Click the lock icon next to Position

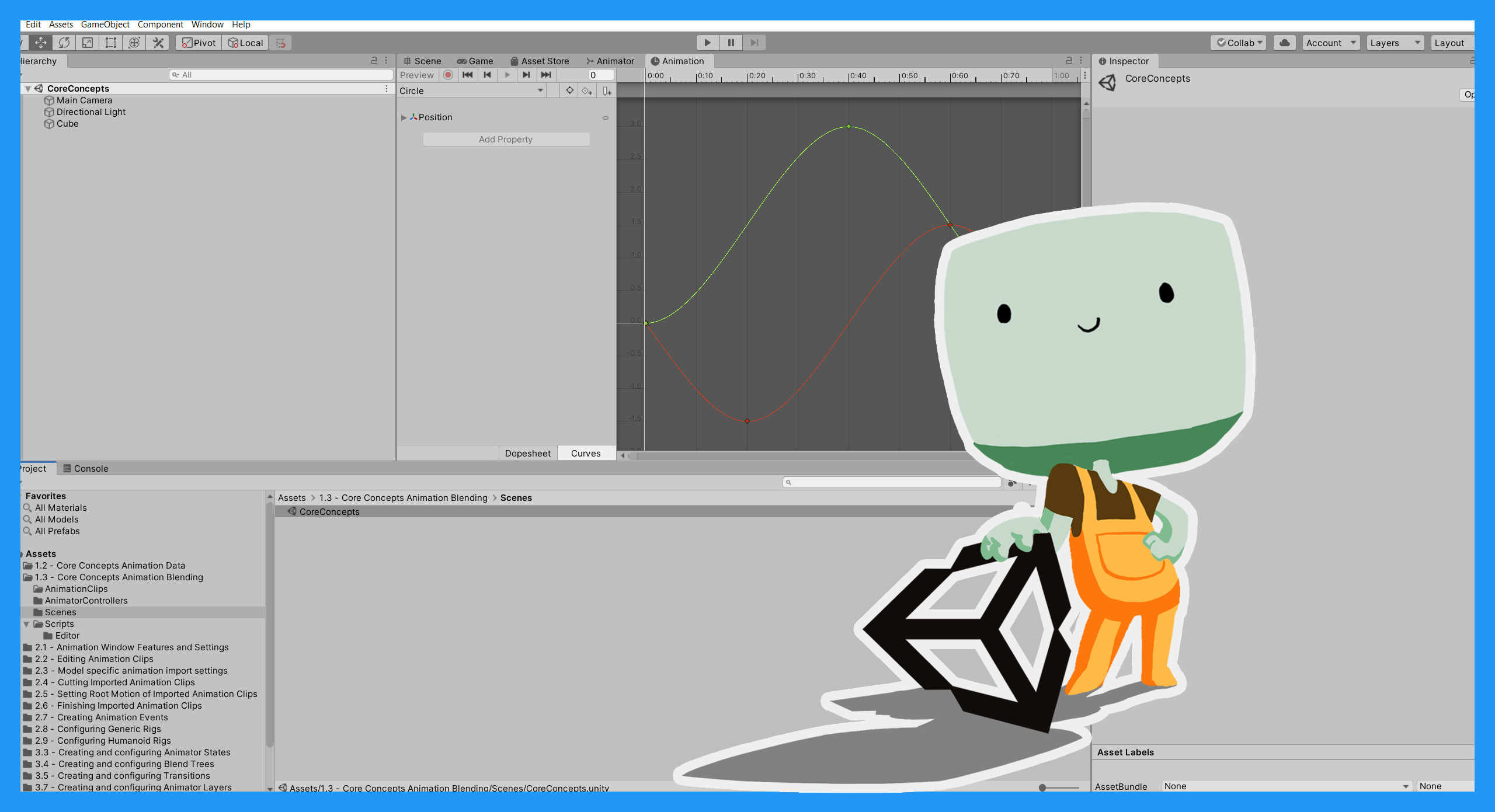coord(603,117)
